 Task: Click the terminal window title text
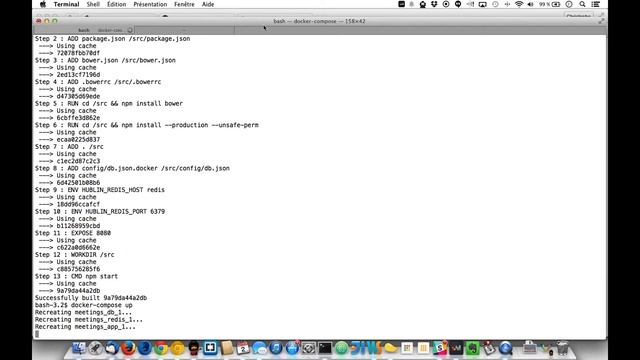pos(319,21)
